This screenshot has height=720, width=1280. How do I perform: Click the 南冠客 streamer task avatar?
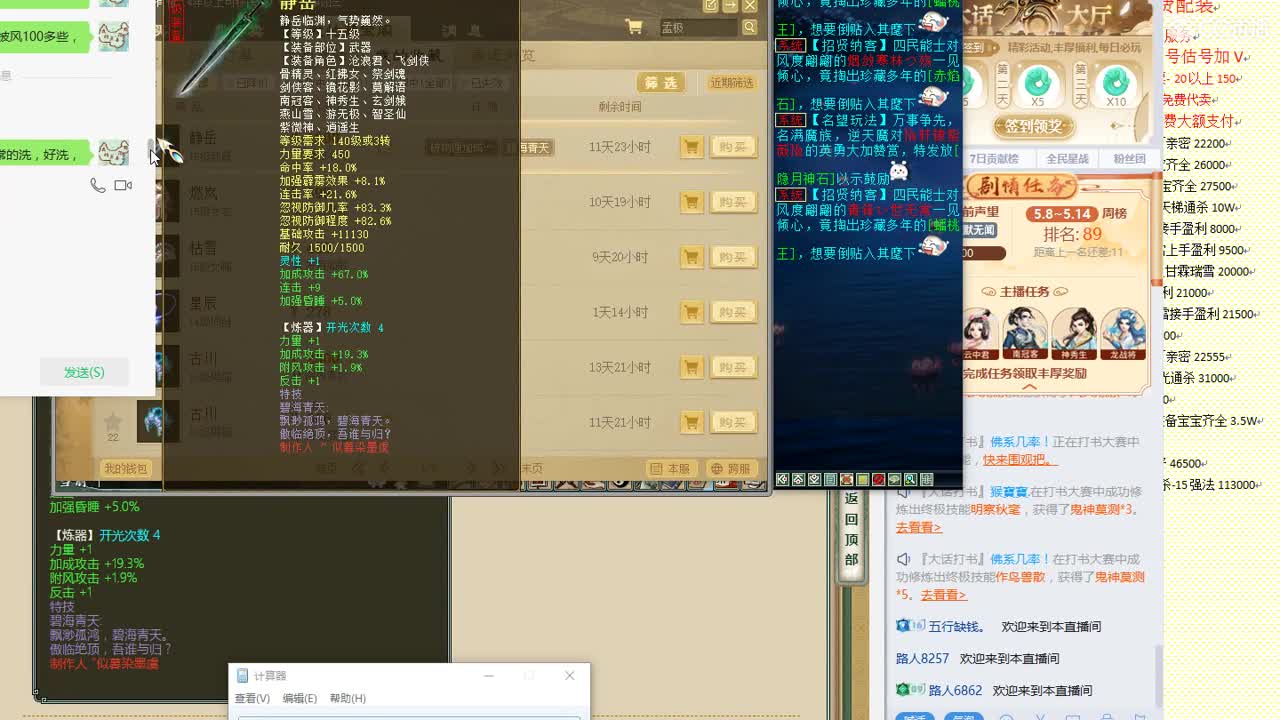click(x=1025, y=334)
